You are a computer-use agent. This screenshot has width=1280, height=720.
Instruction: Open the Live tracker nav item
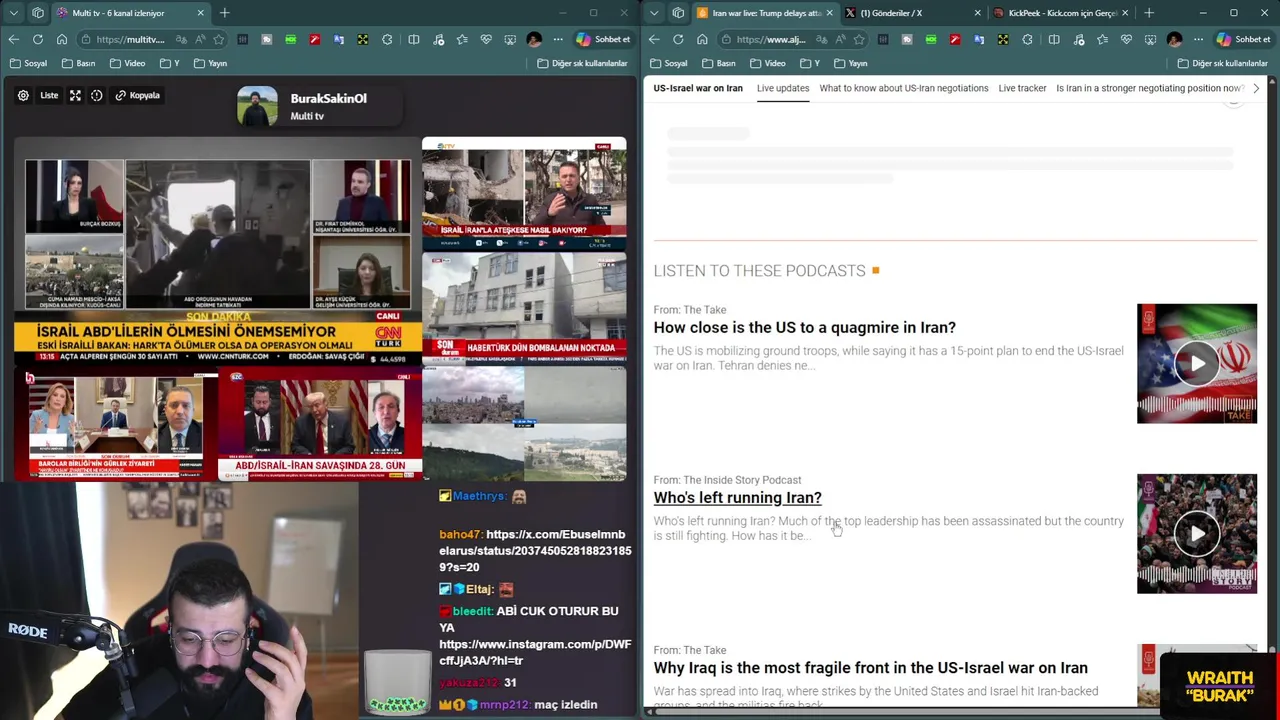coord(1022,88)
